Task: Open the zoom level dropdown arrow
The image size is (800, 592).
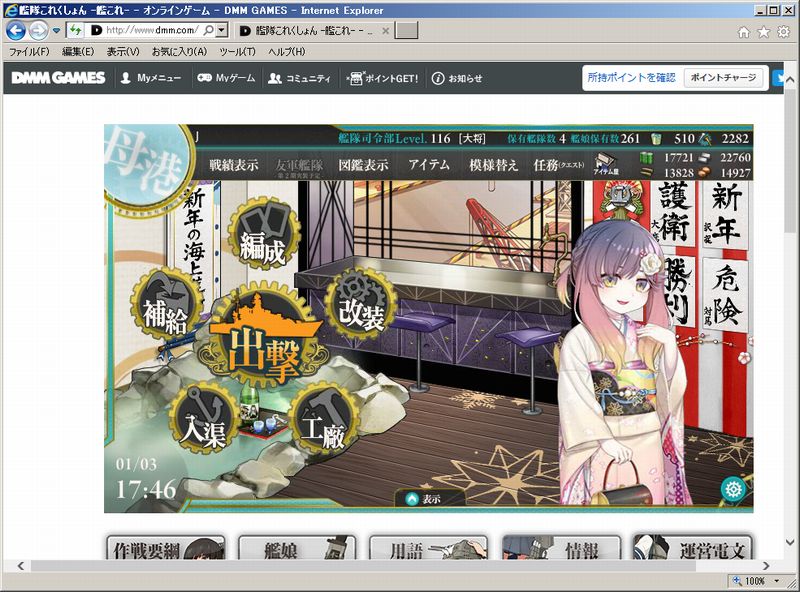Action: (777, 581)
